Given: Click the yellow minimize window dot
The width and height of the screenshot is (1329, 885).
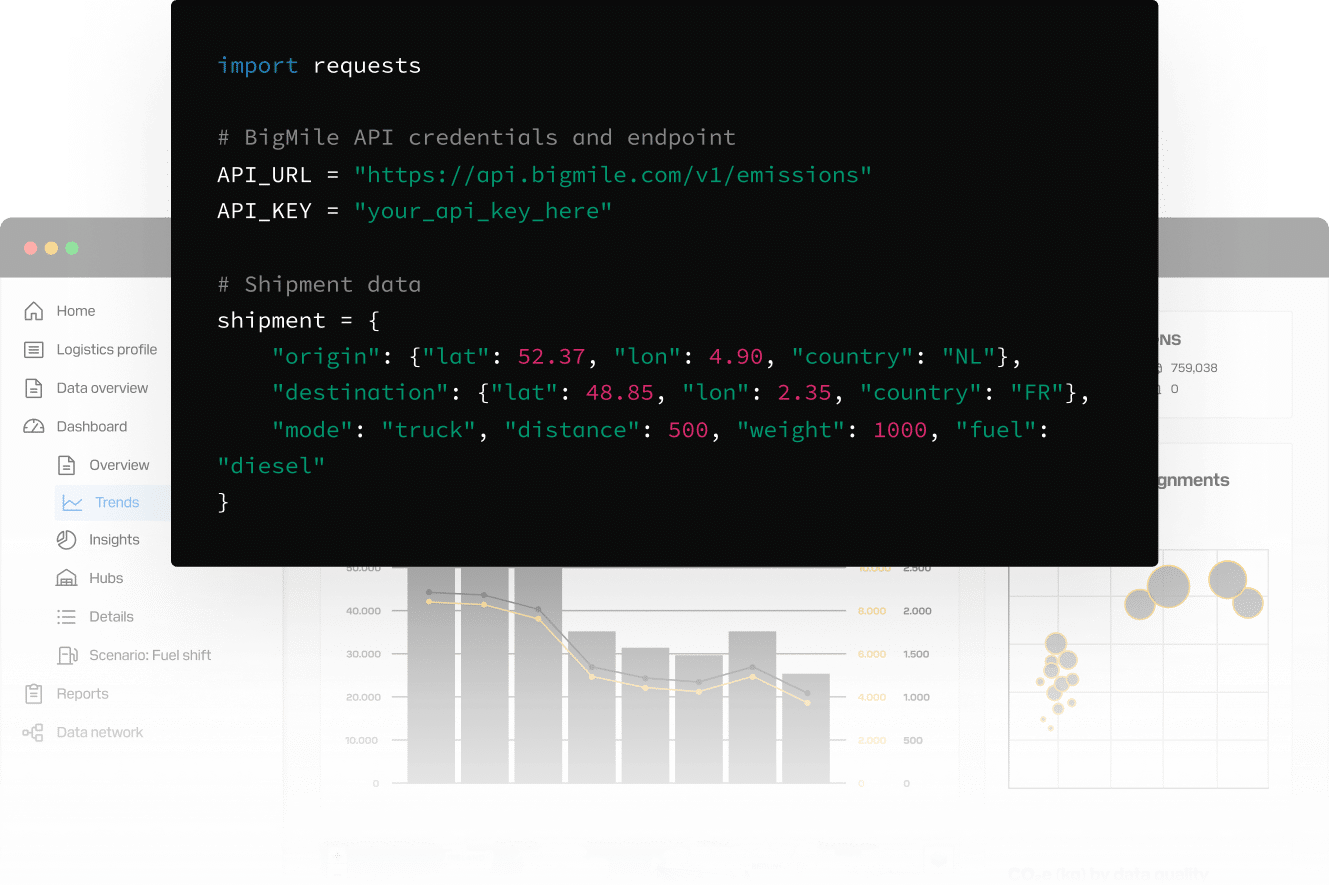Looking at the screenshot, I should coord(51,248).
